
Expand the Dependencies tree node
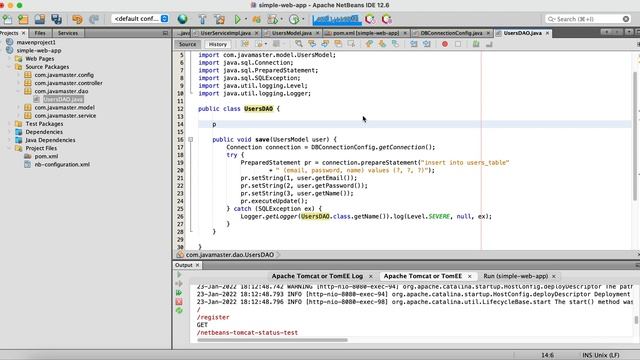(x=10, y=132)
